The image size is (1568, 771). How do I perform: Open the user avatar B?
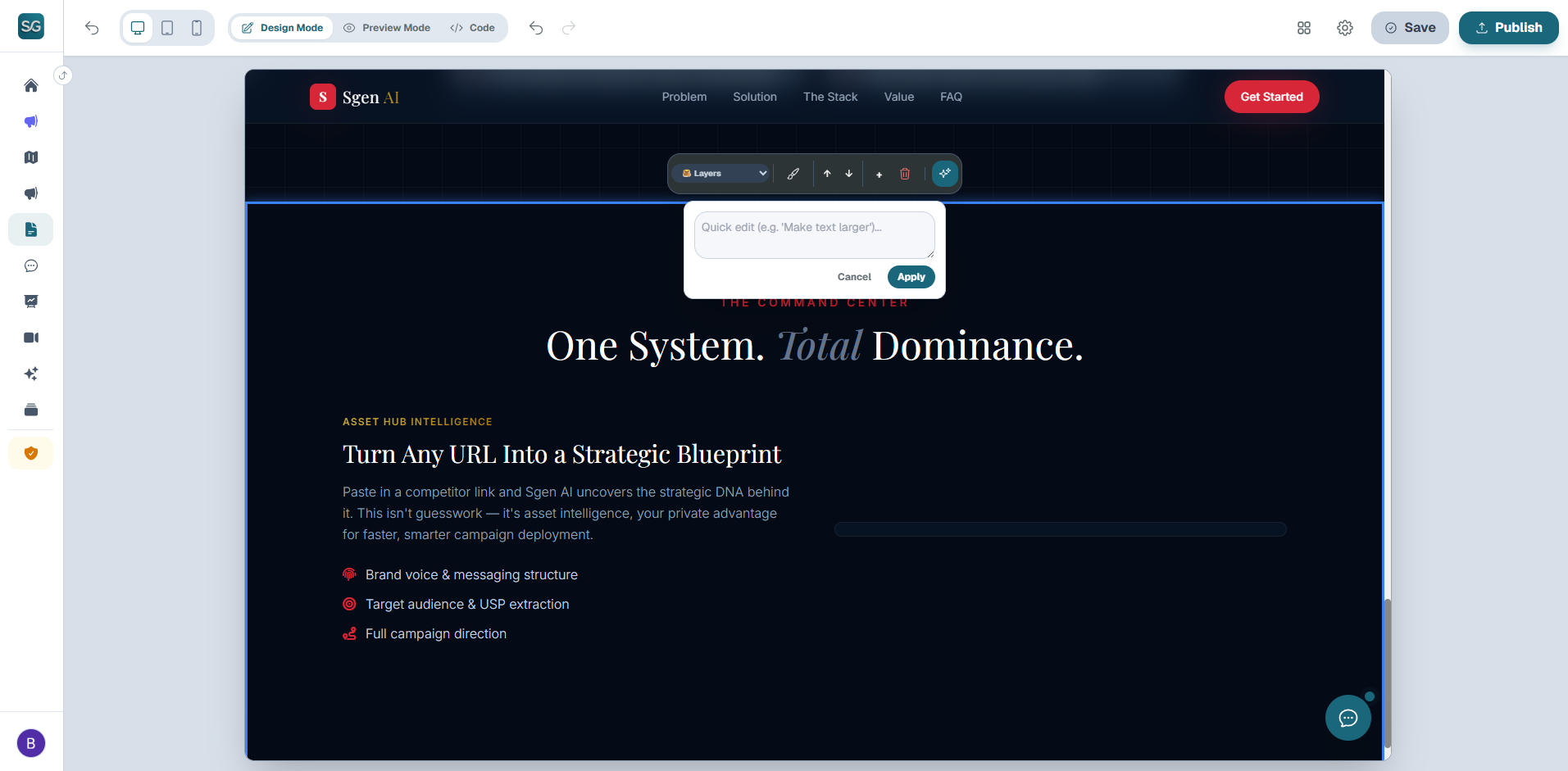(31, 743)
